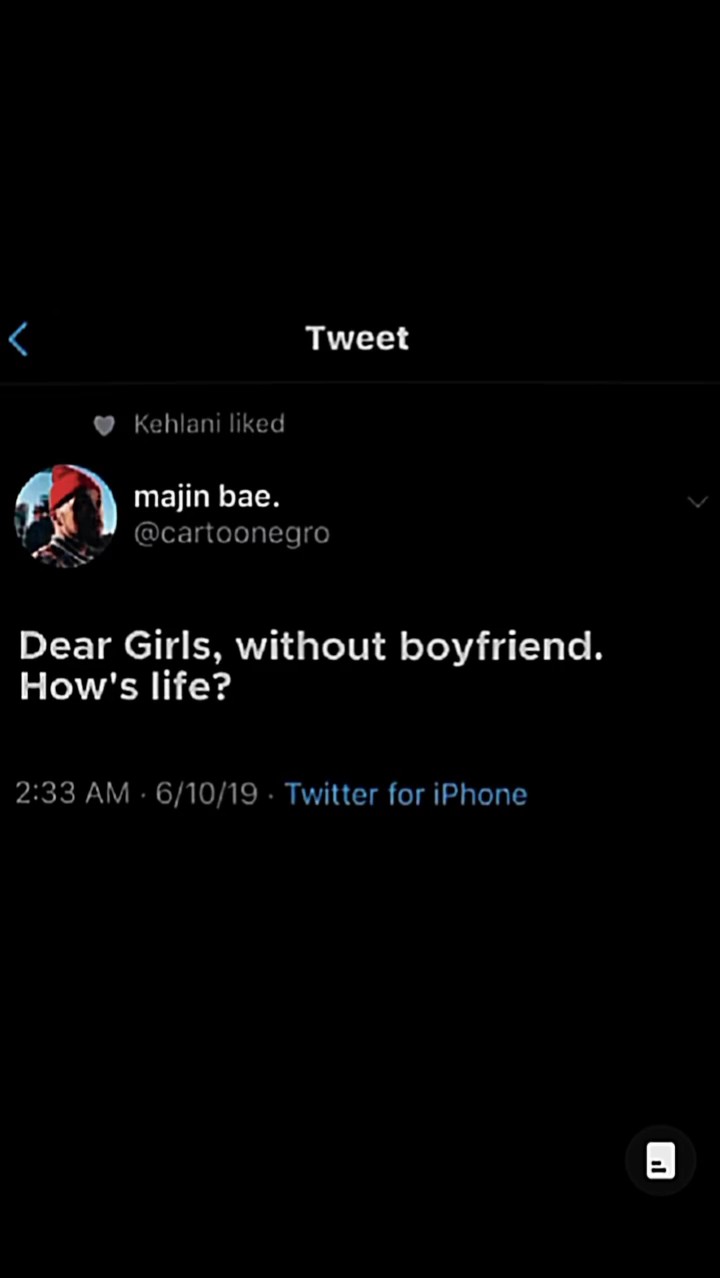Click the word iPhone in source link
This screenshot has width=720, height=1278.
click(480, 794)
